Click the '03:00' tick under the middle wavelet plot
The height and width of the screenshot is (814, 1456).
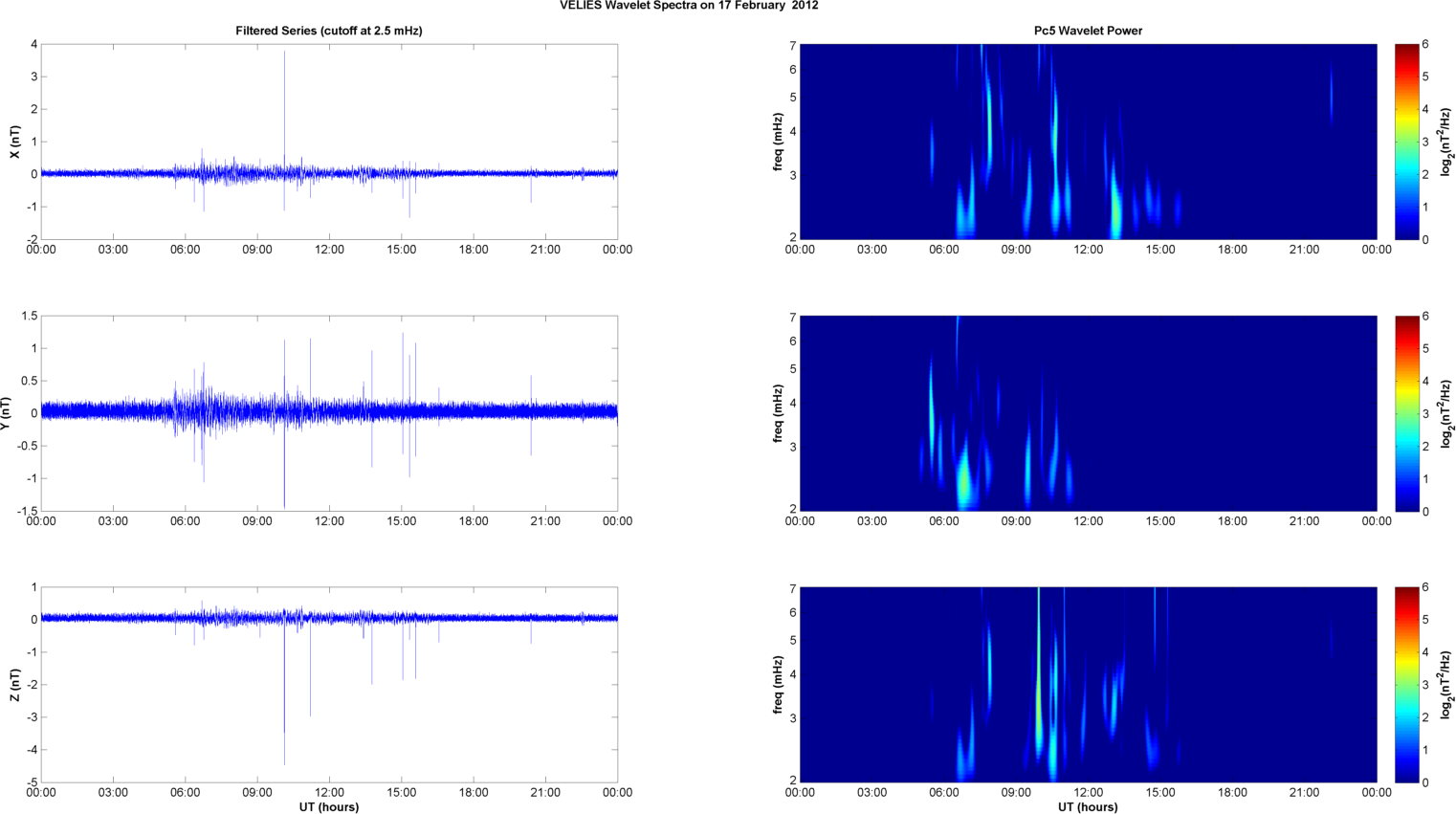(x=871, y=521)
